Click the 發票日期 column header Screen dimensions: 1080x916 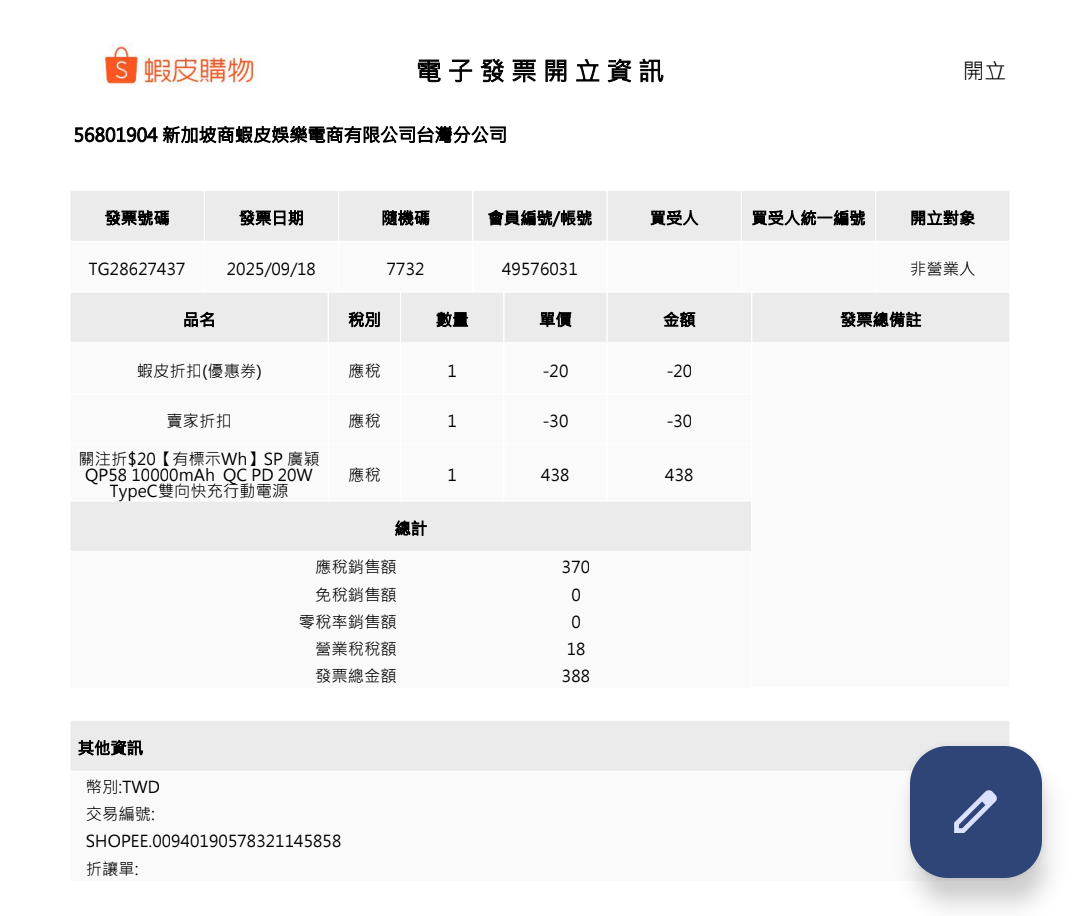271,218
